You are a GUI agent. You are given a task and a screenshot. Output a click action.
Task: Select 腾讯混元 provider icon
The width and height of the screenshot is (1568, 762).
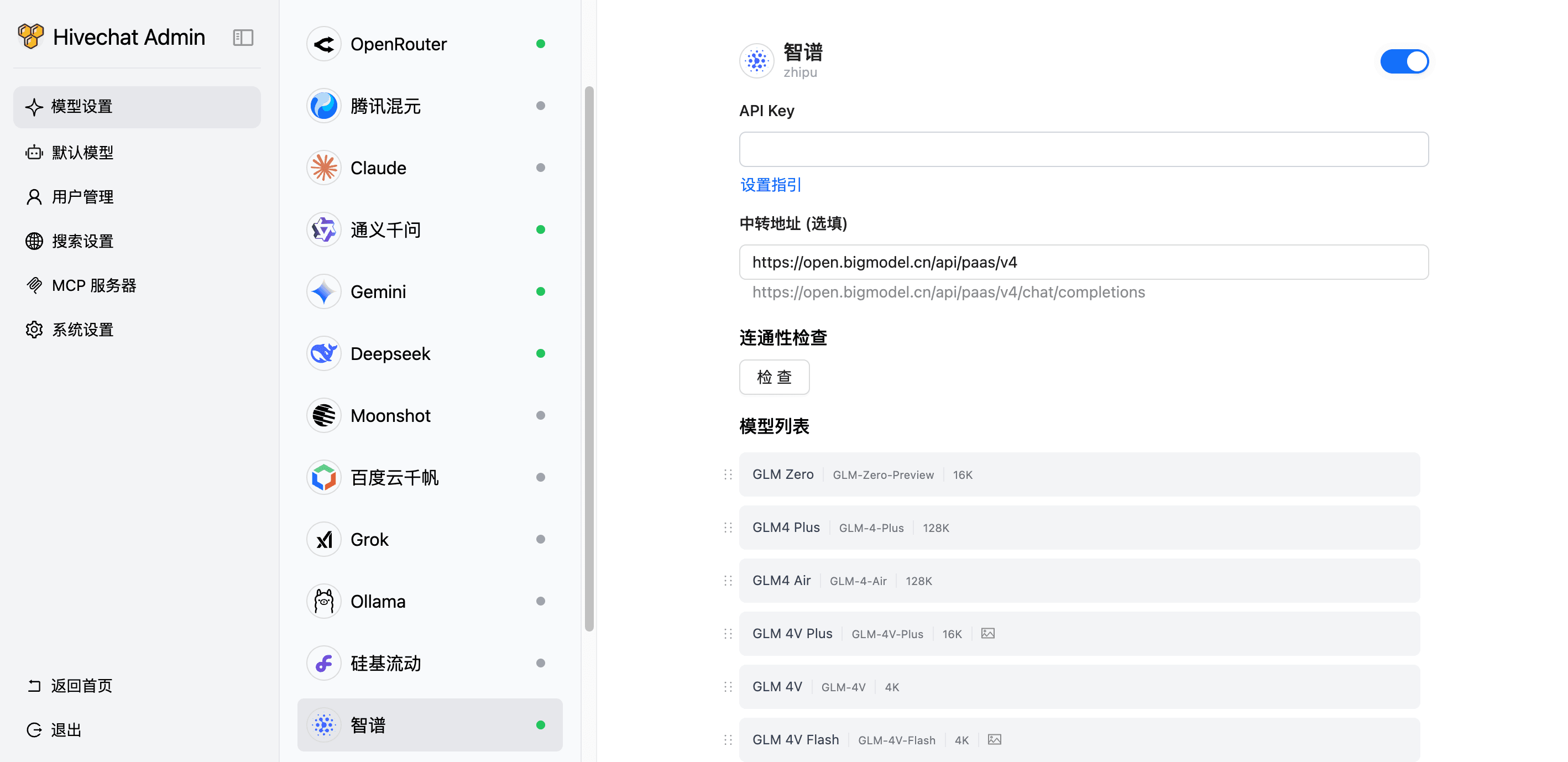click(324, 106)
